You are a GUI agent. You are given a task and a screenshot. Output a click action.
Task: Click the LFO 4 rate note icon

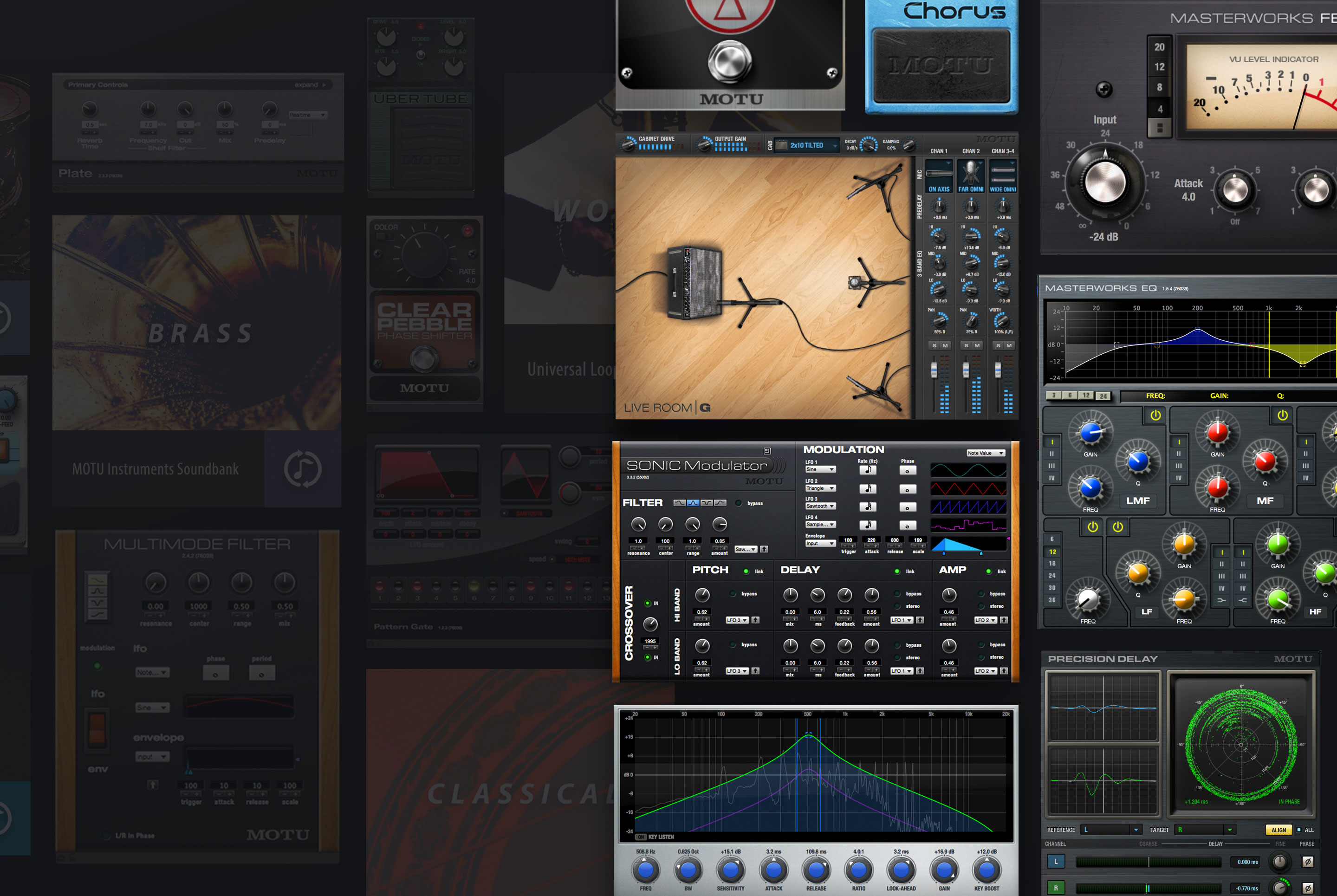tap(867, 525)
